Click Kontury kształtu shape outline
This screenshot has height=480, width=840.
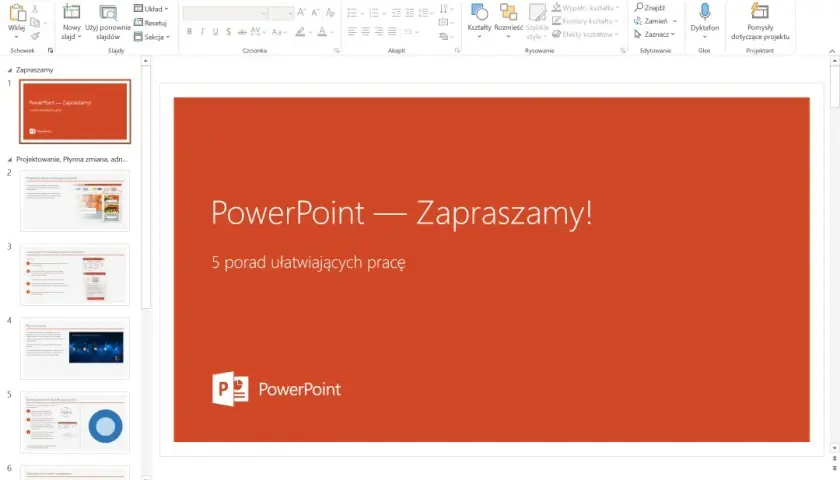[585, 21]
